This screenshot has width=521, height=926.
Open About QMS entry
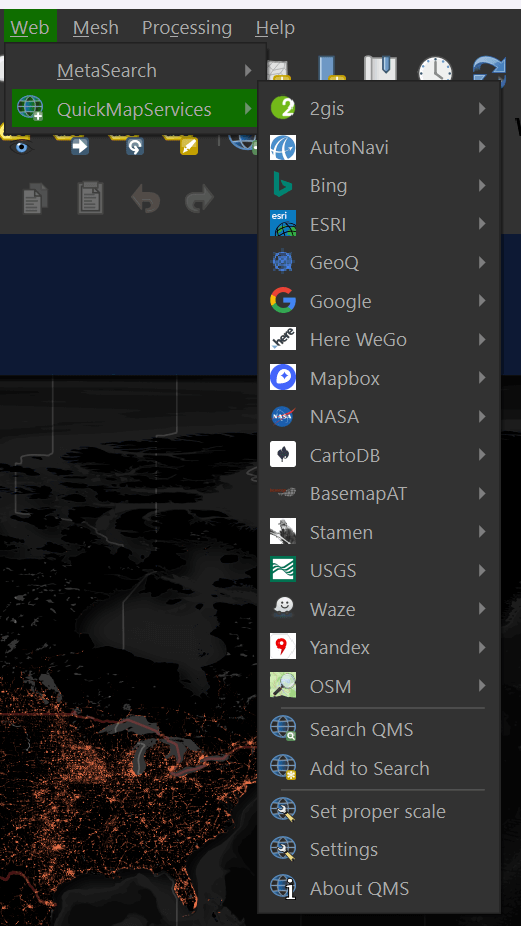pos(379,888)
